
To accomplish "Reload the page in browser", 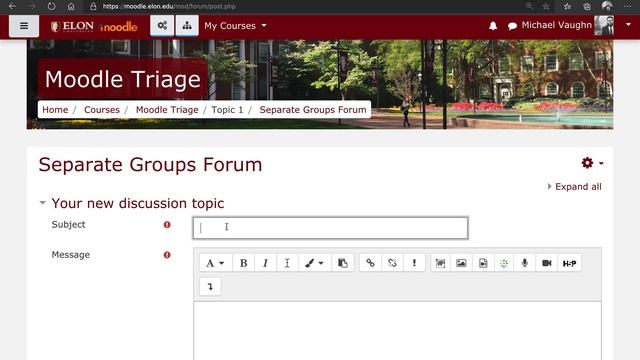I will [51, 6].
